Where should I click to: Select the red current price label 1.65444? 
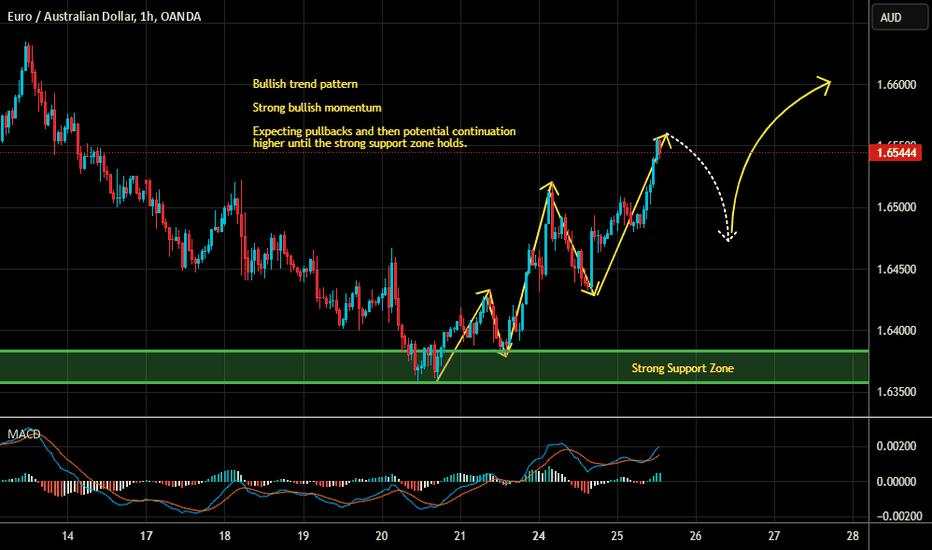coord(896,153)
